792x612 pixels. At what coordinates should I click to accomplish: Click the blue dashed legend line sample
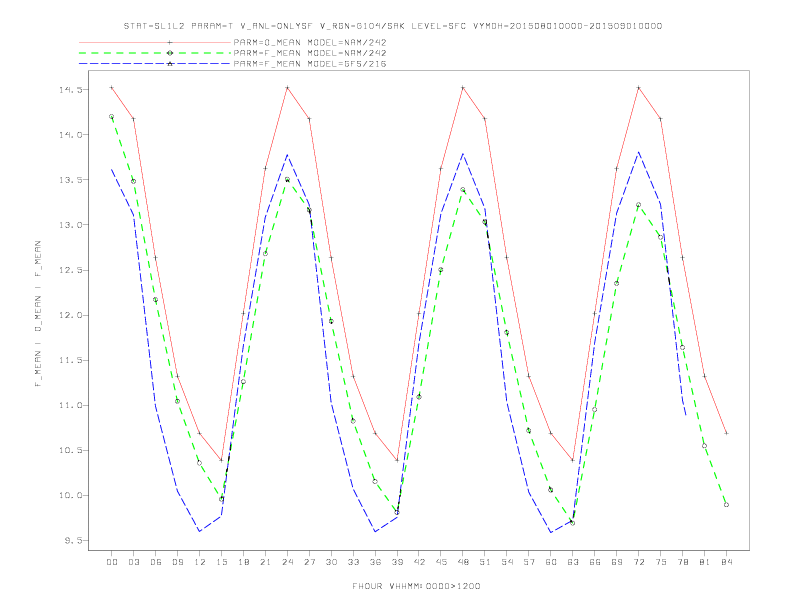coord(155,64)
